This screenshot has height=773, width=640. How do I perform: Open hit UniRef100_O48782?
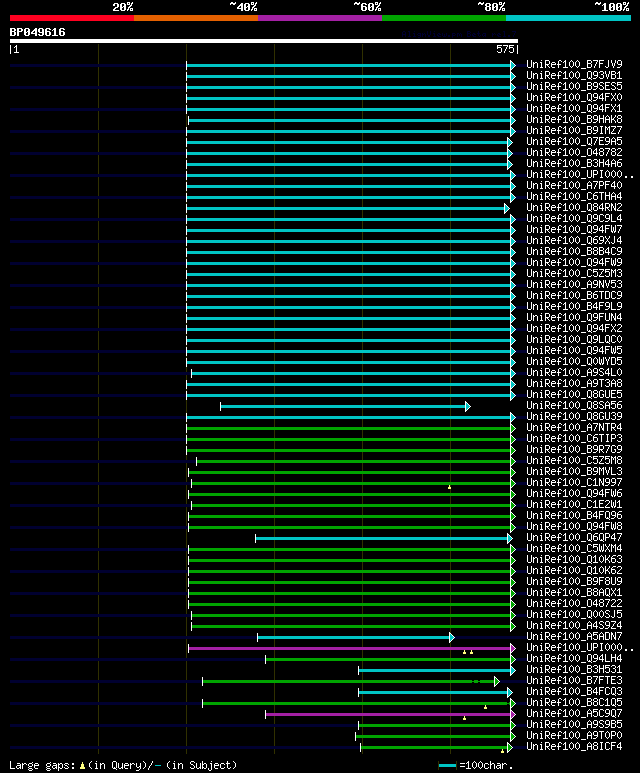point(574,152)
